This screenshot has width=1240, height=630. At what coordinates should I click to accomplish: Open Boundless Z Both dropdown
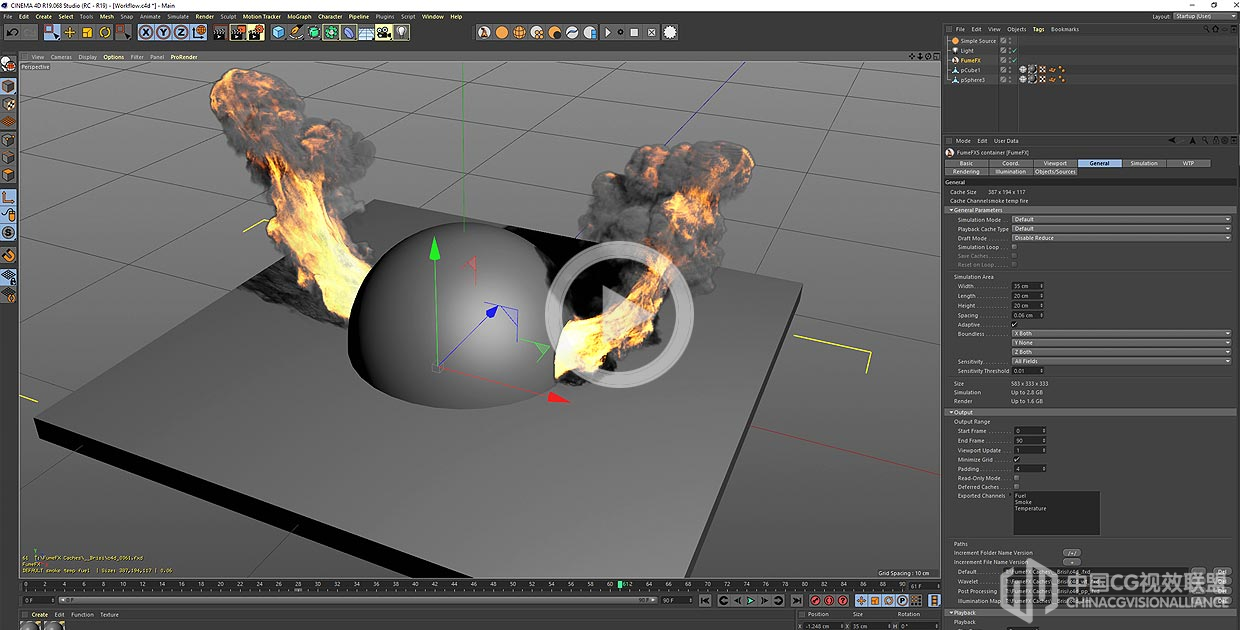click(x=1121, y=352)
